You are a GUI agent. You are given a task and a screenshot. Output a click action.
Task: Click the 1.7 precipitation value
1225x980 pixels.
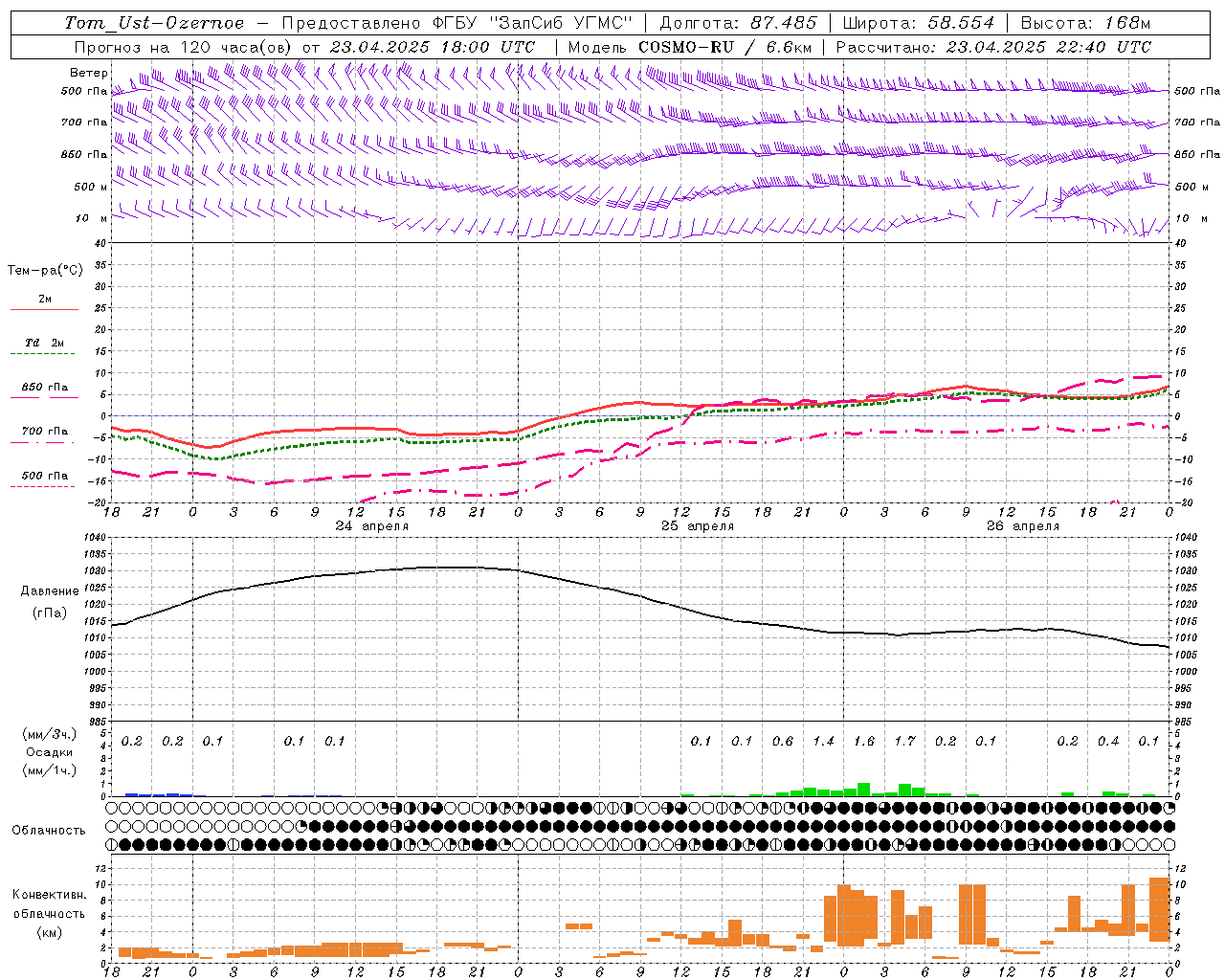pyautogui.click(x=904, y=742)
